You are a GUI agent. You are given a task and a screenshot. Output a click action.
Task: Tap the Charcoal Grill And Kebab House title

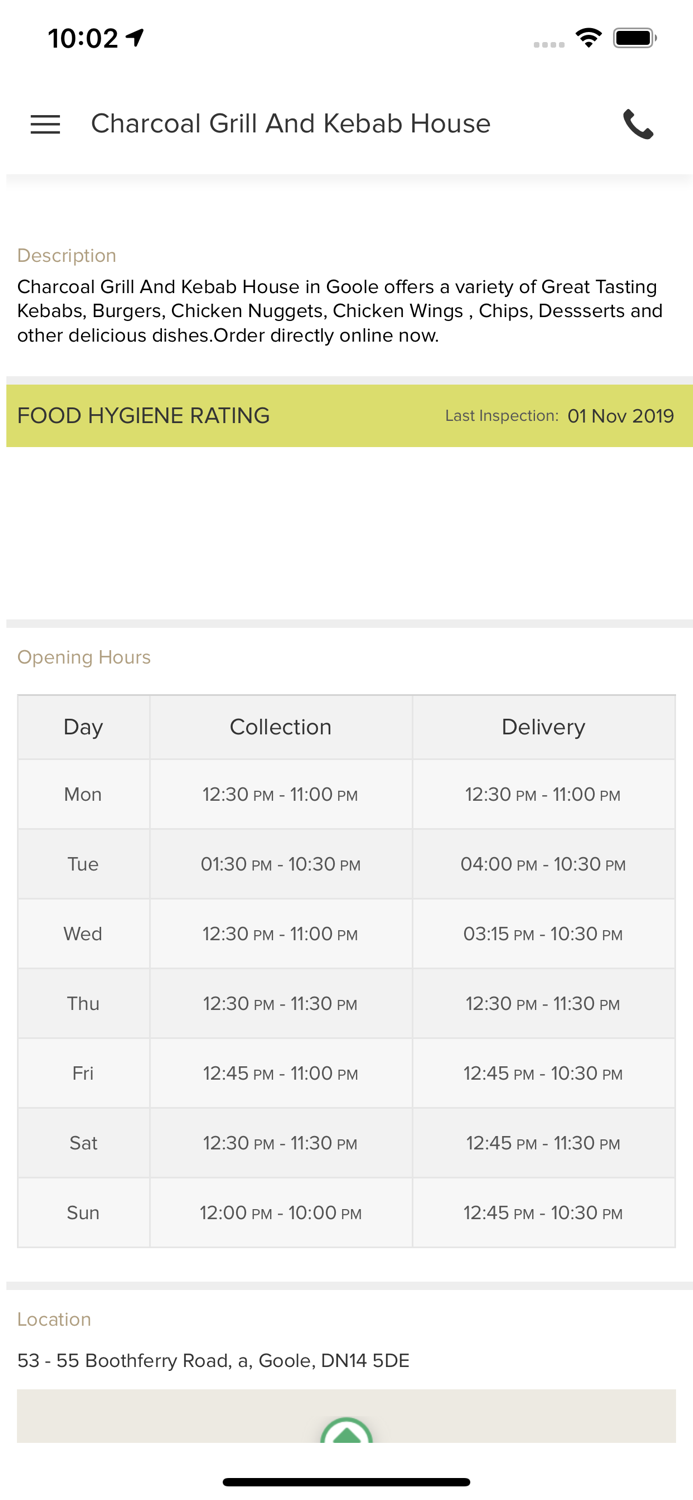coord(291,124)
